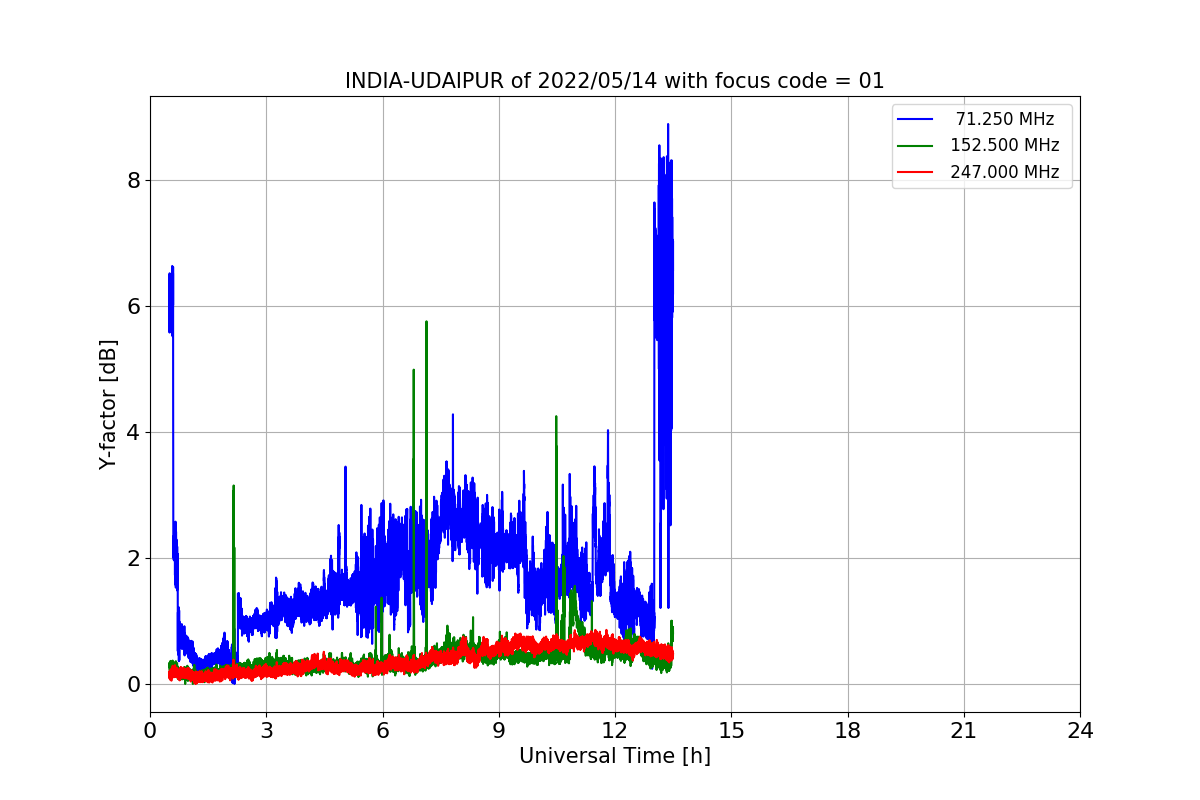Click x-axis tick label 24
Screen dimensions: 1200x800
point(1080,731)
